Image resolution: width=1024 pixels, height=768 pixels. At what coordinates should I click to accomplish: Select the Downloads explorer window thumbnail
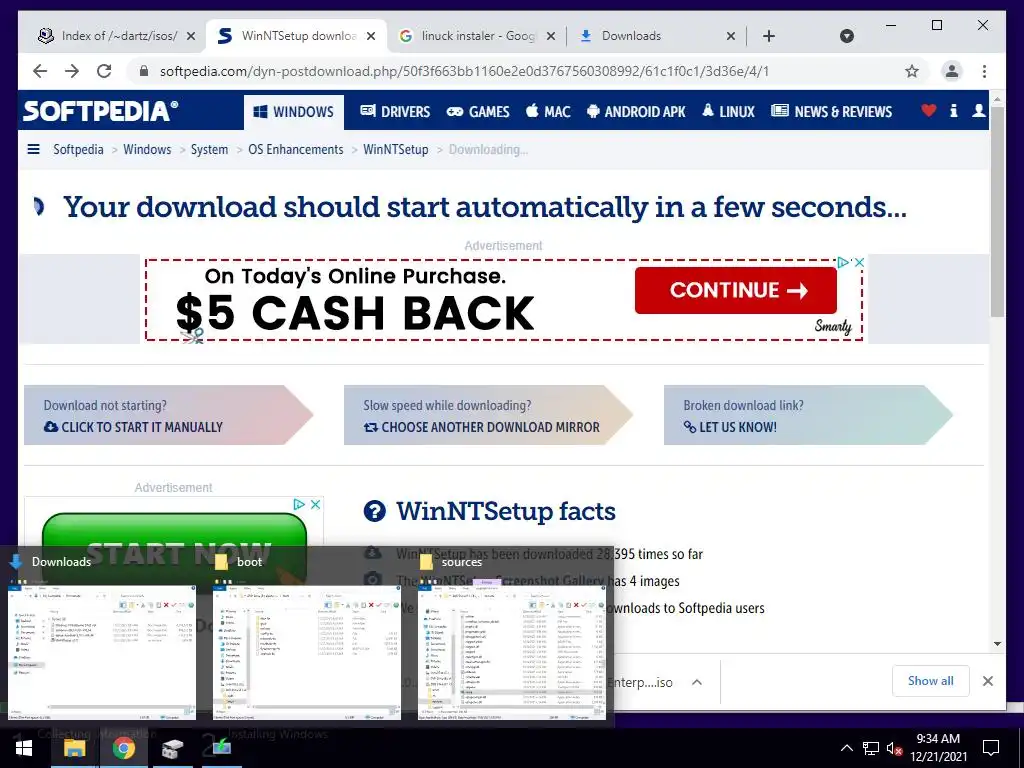102,651
